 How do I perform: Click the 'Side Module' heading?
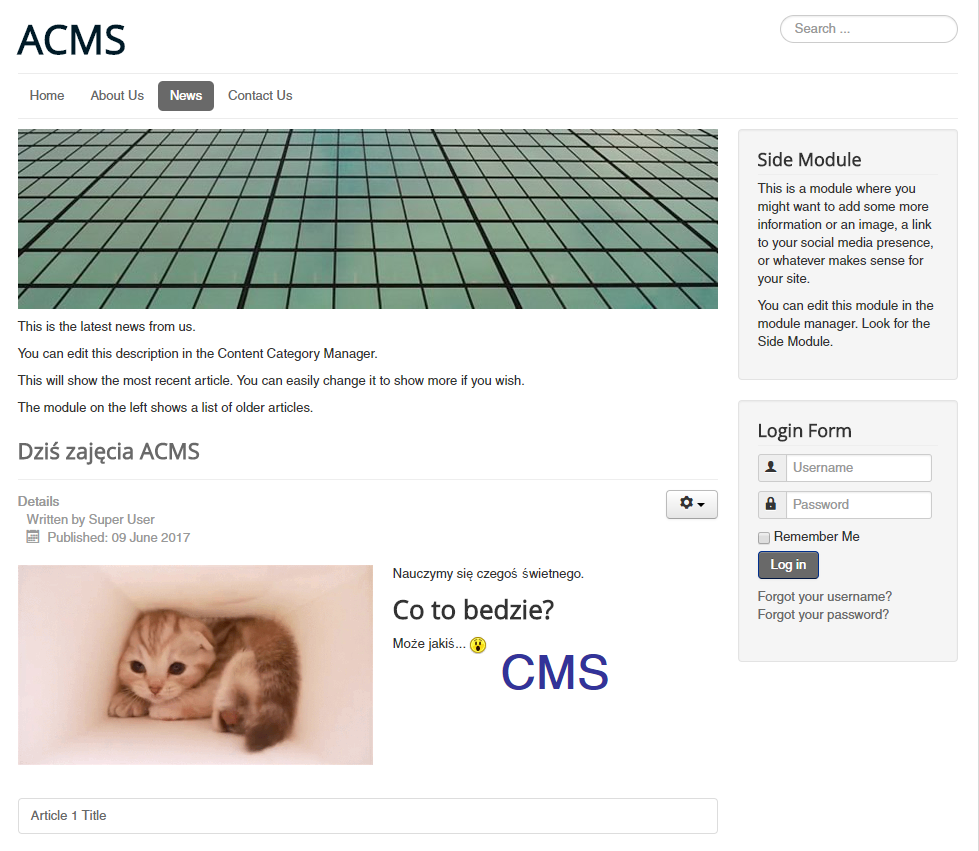pos(809,159)
